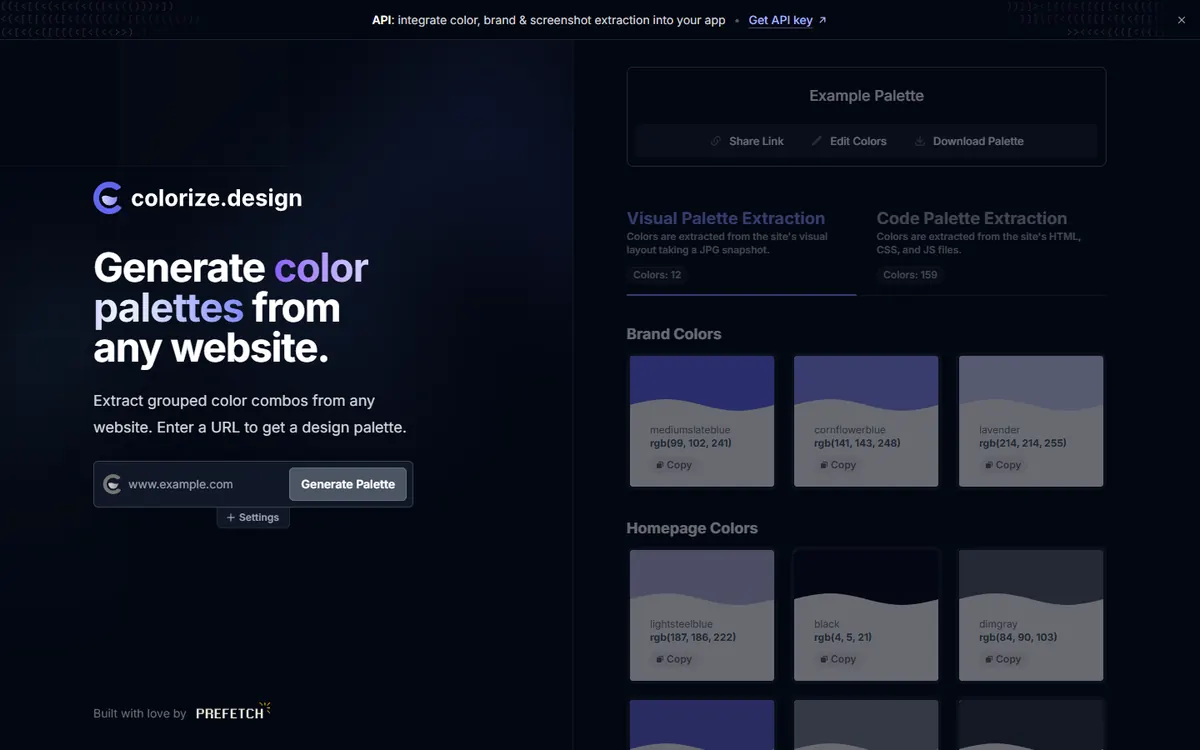
Task: Copy the black color value
Action: [x=838, y=659]
